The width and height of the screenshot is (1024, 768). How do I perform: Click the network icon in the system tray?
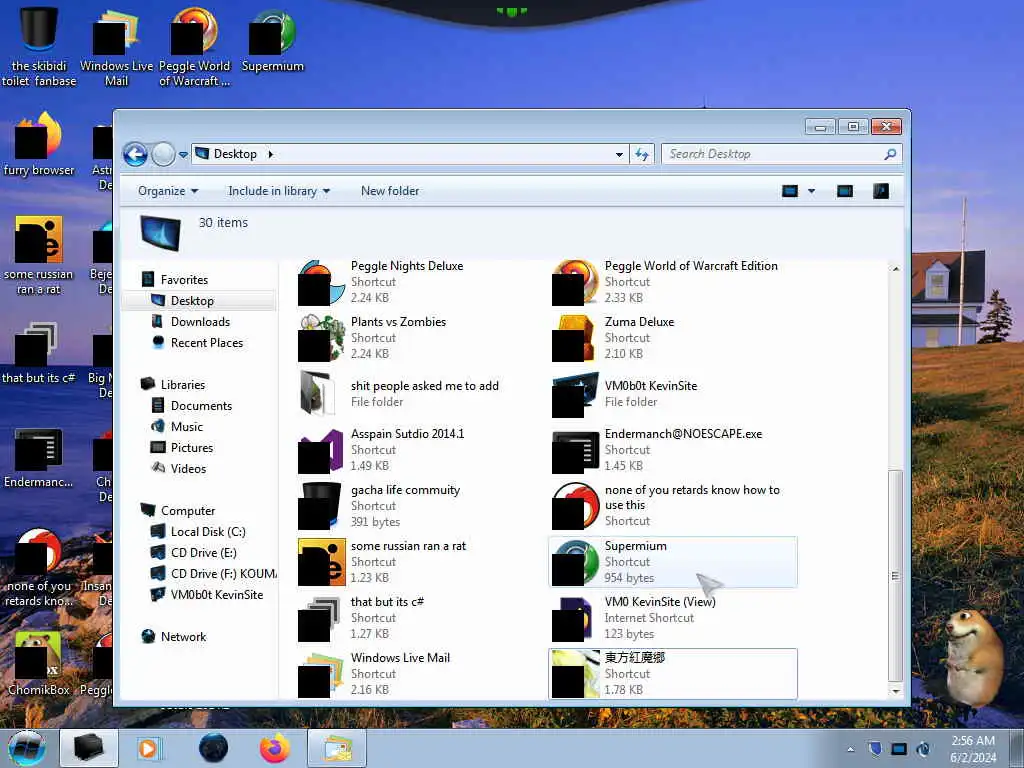pos(899,749)
